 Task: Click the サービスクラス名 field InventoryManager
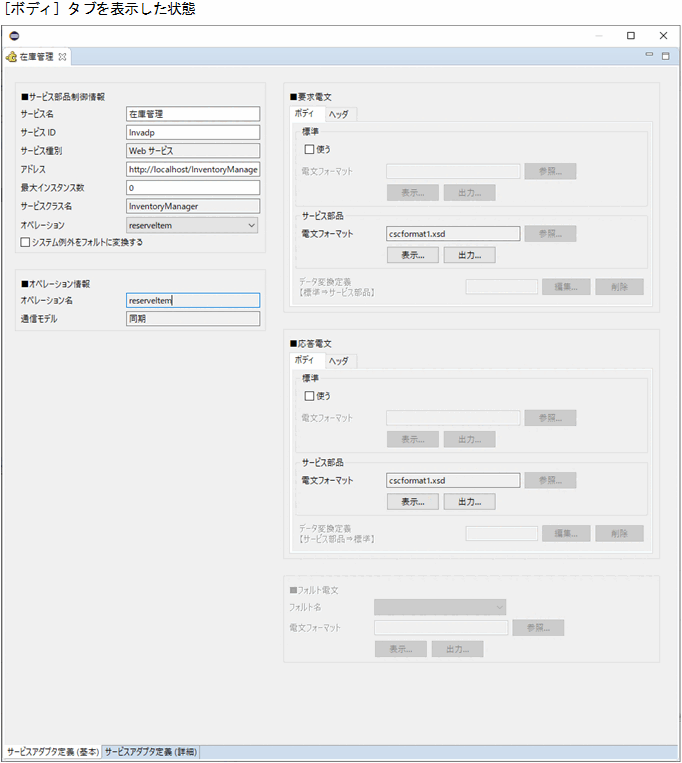tap(193, 206)
